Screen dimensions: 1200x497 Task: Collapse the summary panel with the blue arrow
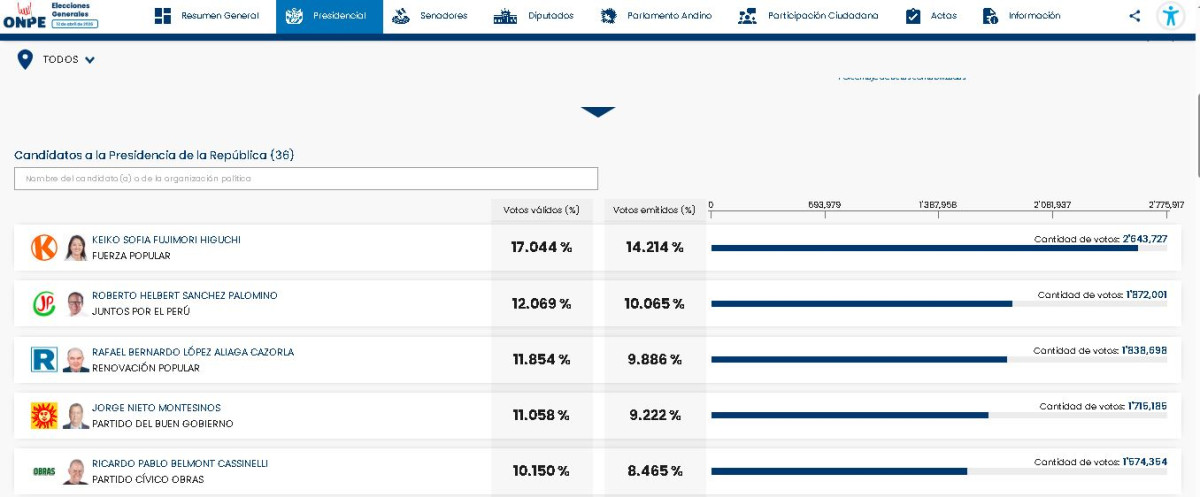pyautogui.click(x=598, y=112)
